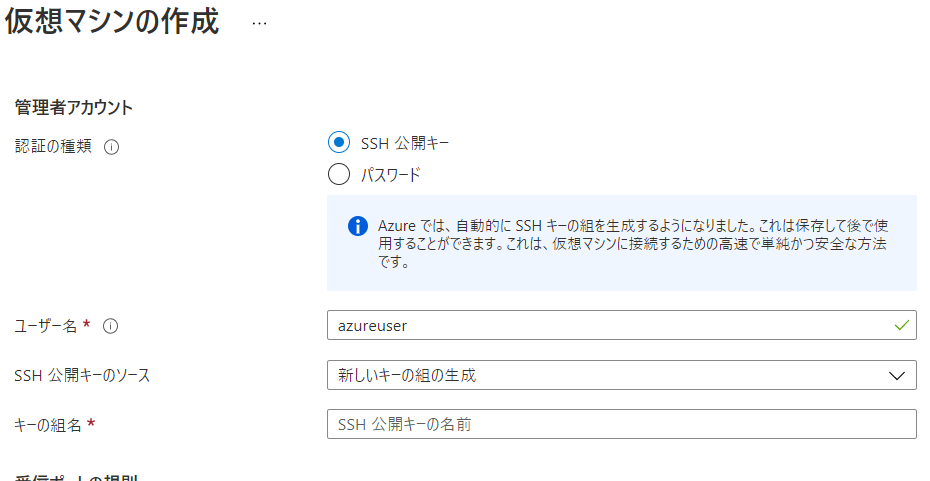
Task: Click info icon next to 認証の種類
Action: 111,147
